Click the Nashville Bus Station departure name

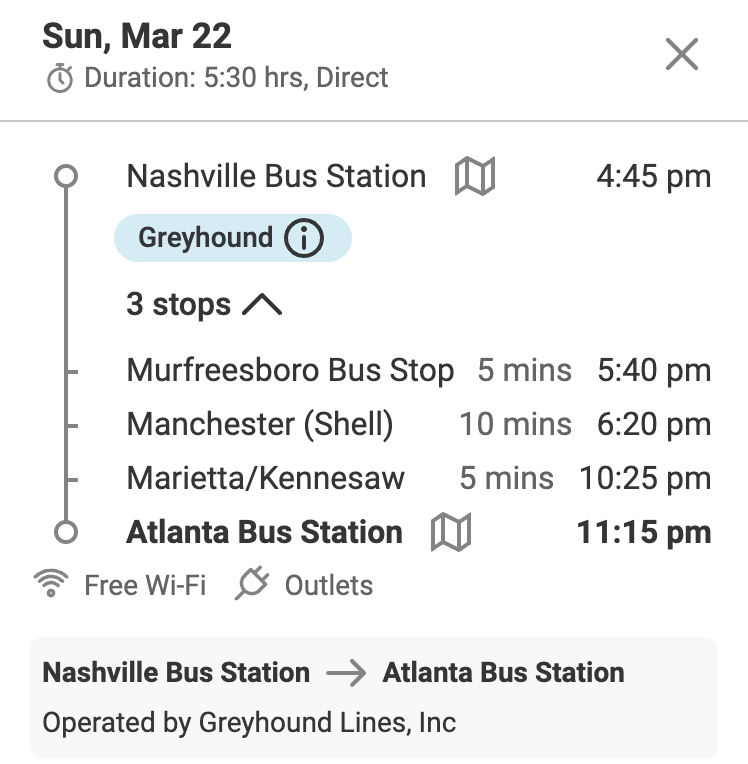coord(276,177)
